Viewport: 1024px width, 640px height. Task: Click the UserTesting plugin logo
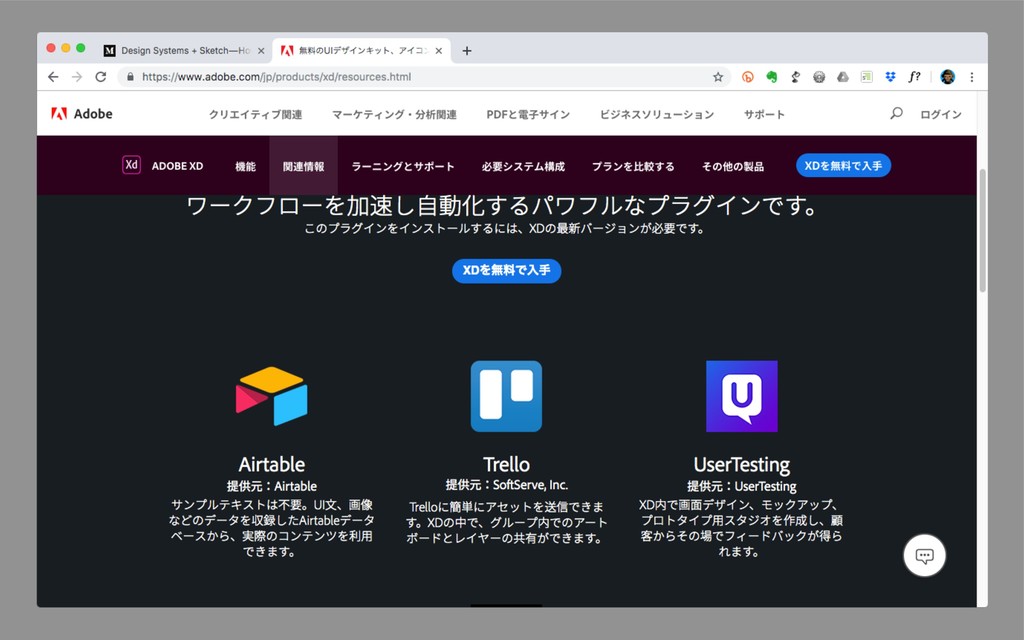point(742,396)
